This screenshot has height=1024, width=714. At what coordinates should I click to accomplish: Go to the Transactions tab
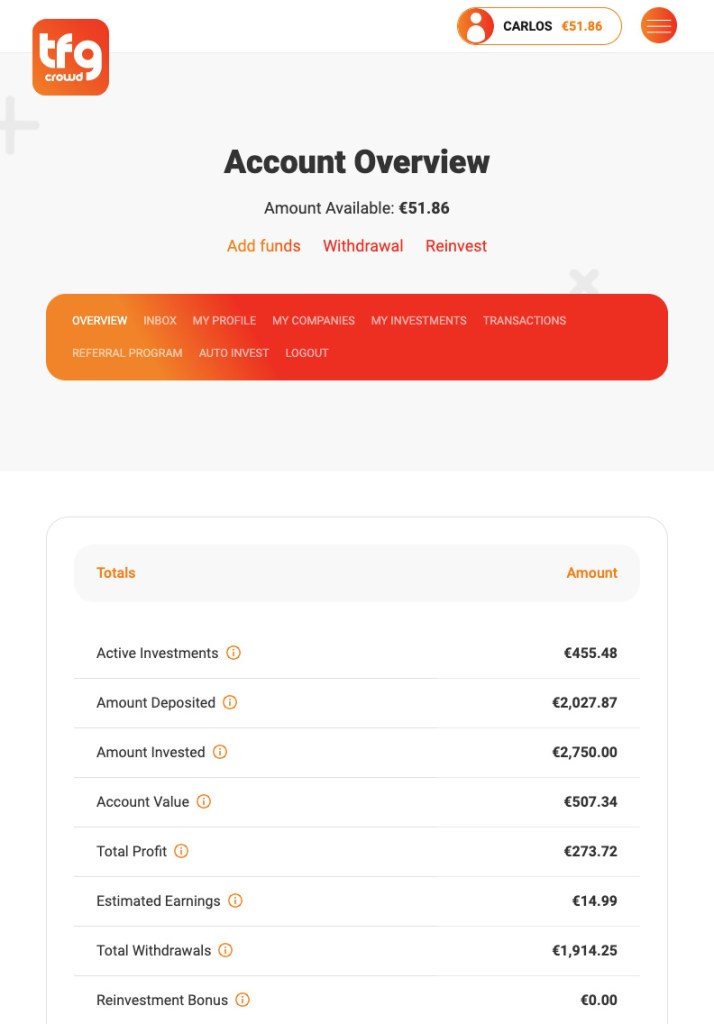click(524, 321)
